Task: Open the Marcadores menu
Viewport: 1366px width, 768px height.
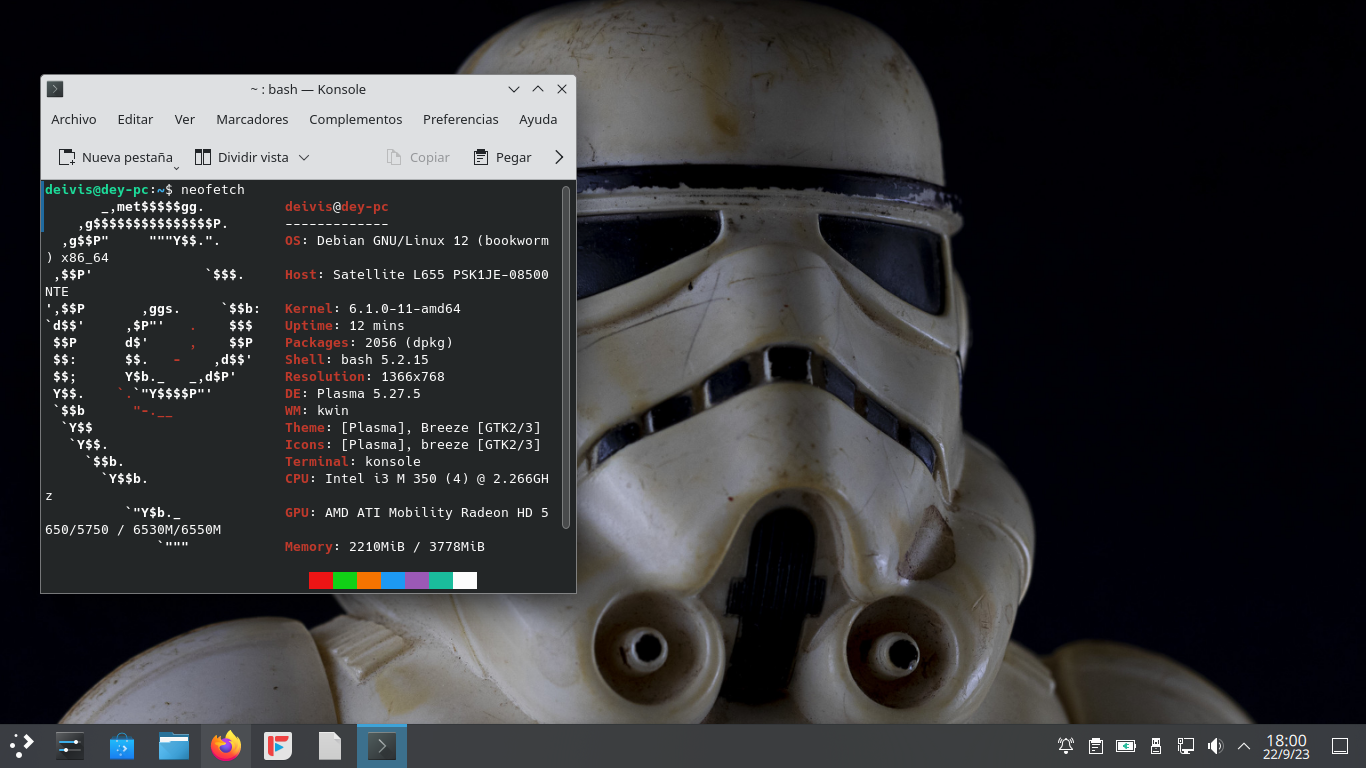Action: [x=252, y=119]
